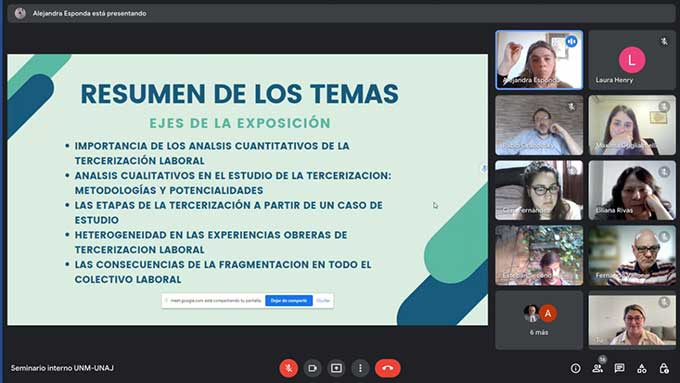
Task: Click the bullet 'IMPORTANCIA DE LOS ANALSIS CUANTITATIVOS'
Action: (x=212, y=153)
